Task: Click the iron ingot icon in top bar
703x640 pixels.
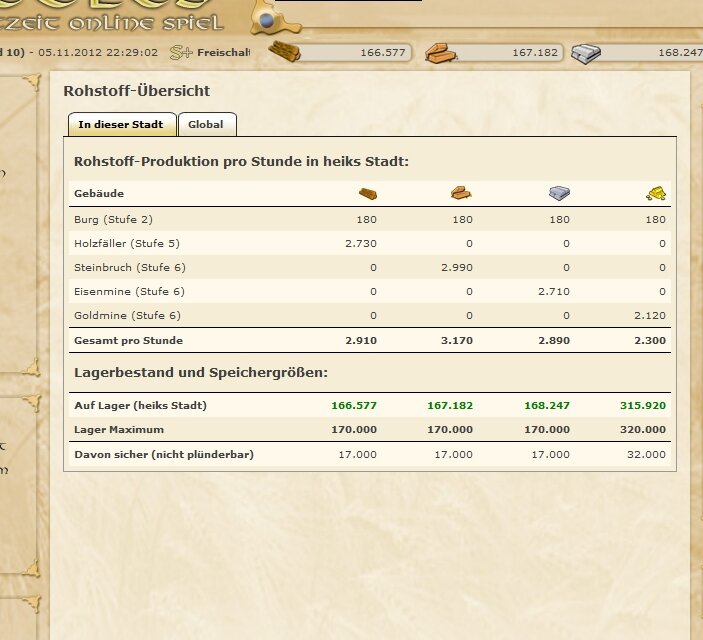Action: coord(585,53)
